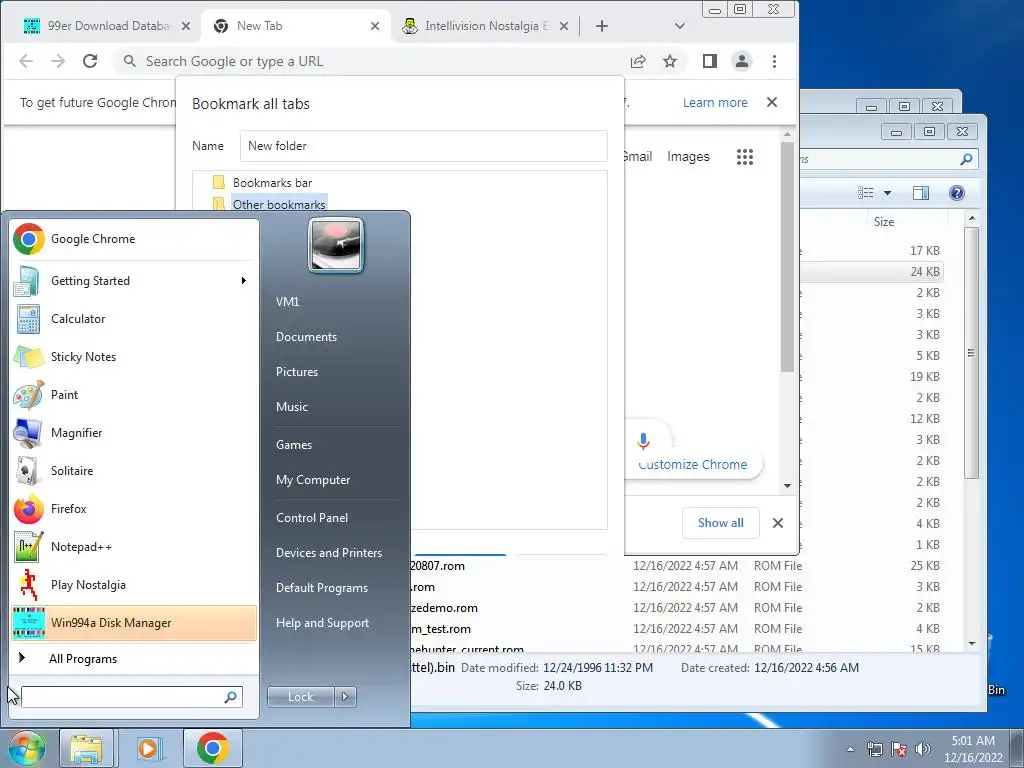Click network tray icon
The height and width of the screenshot is (768, 1024).
tap(874, 750)
